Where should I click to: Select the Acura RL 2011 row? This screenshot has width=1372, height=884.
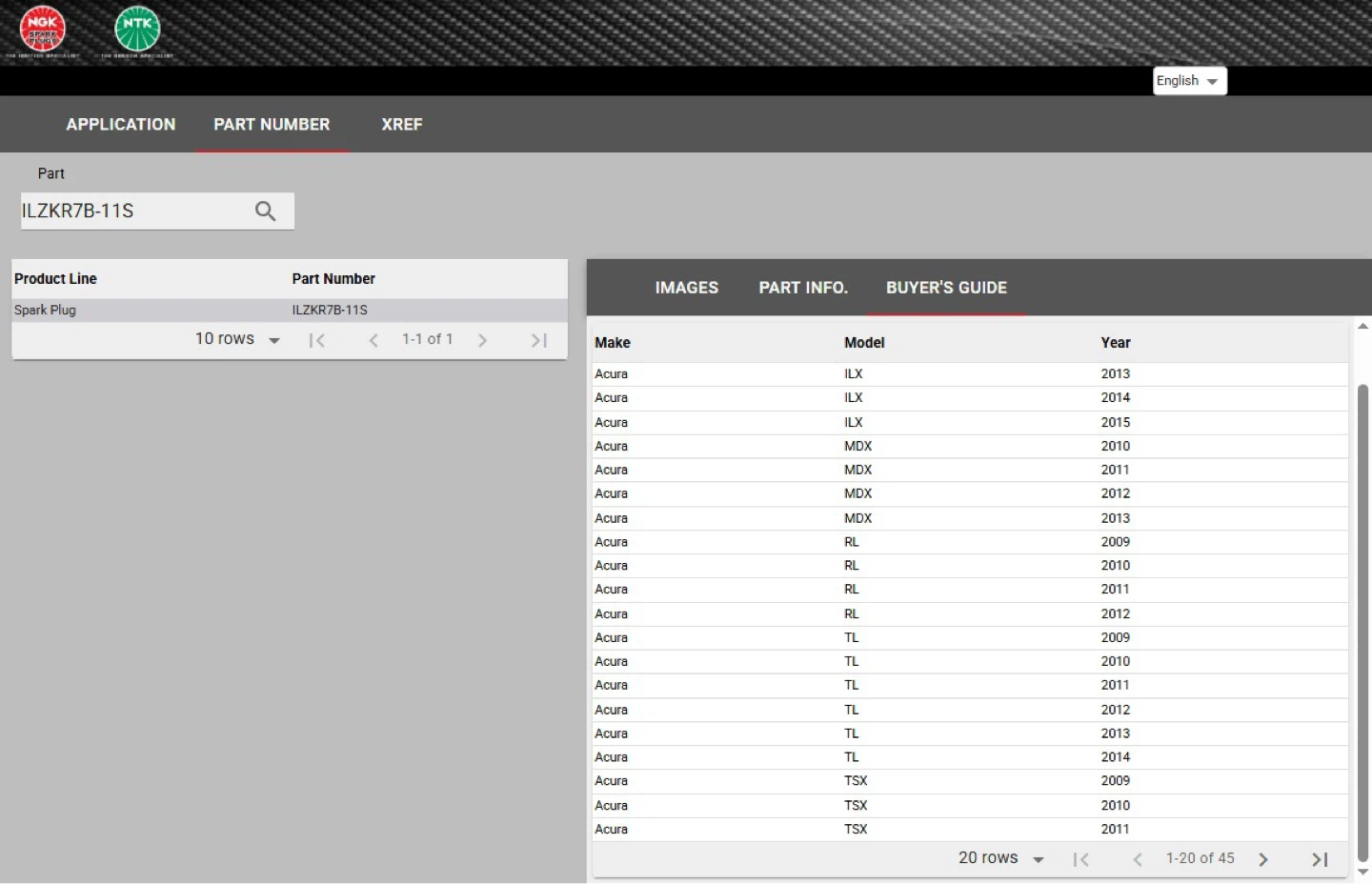tap(970, 590)
